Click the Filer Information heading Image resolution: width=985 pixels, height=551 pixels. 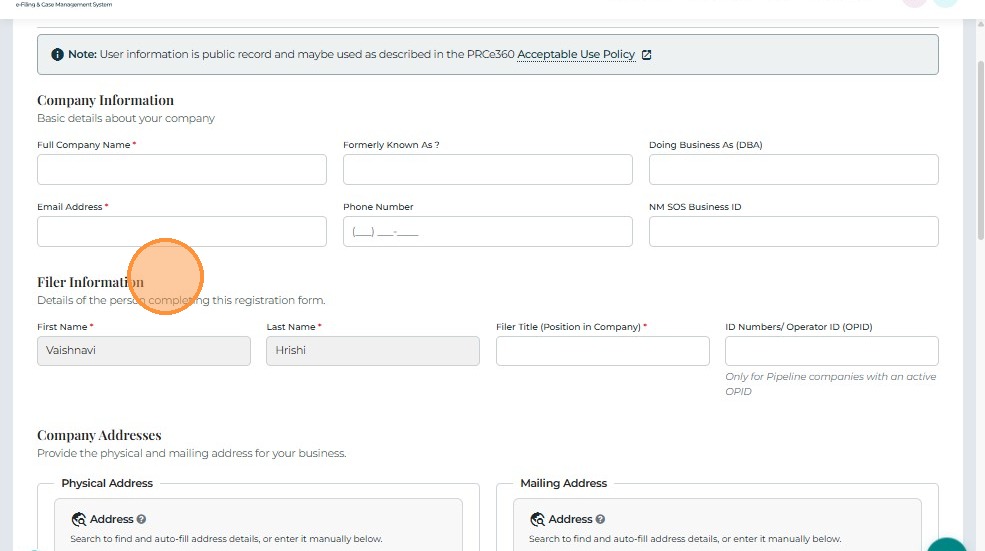(x=90, y=282)
